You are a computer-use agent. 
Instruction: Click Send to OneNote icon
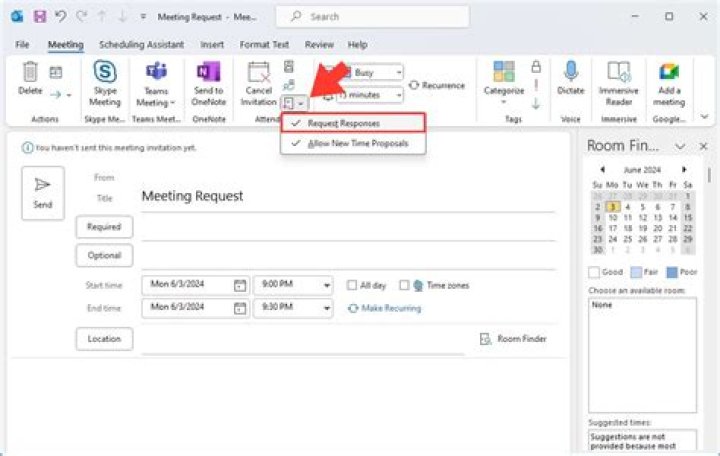(x=208, y=72)
